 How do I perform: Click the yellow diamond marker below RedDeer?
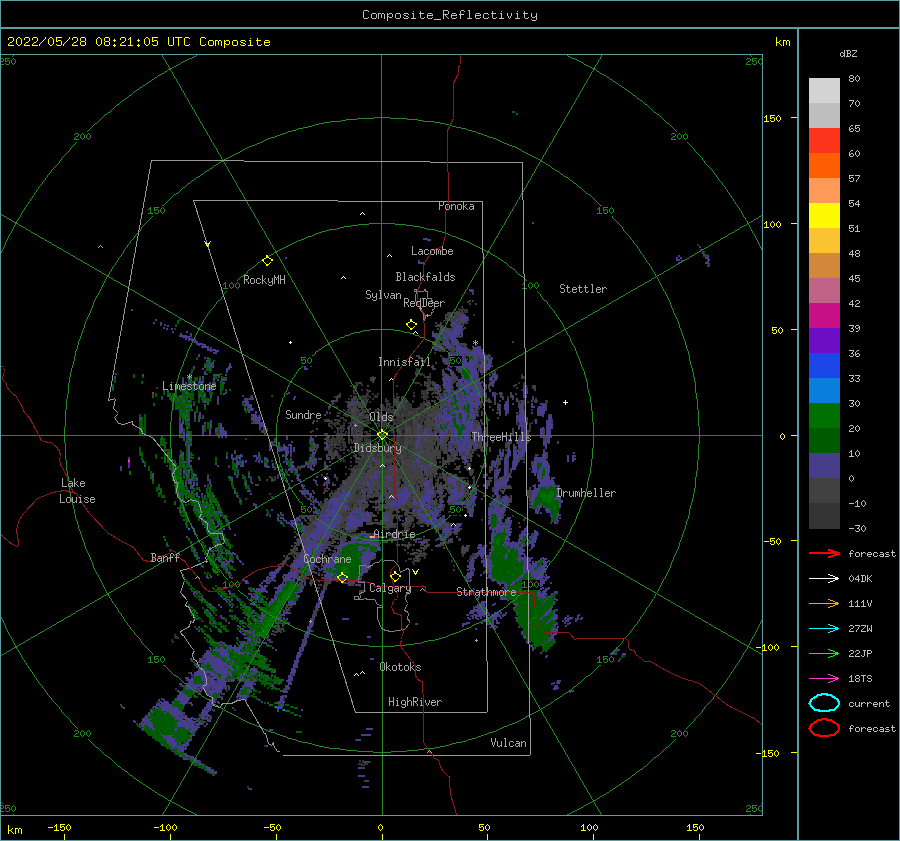pos(411,325)
